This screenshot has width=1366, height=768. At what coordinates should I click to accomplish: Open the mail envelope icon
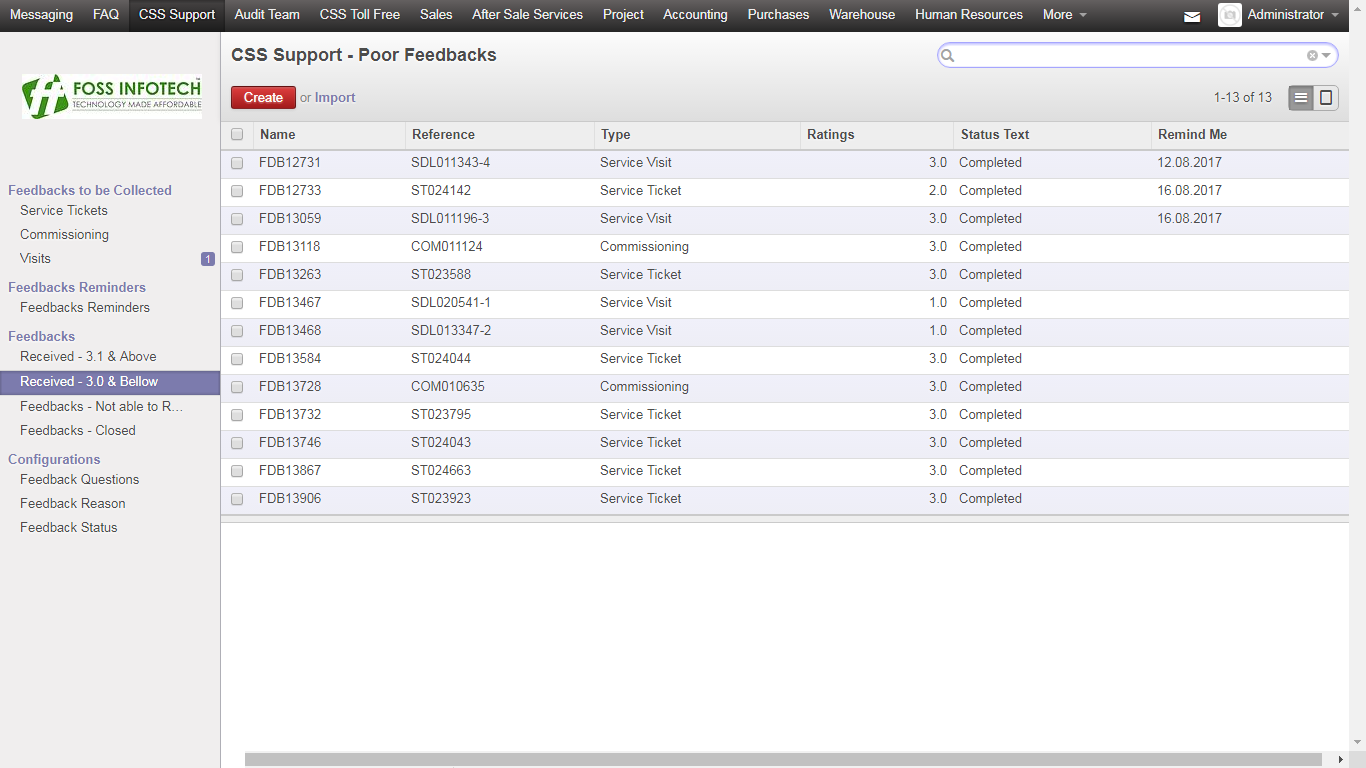(x=1192, y=16)
